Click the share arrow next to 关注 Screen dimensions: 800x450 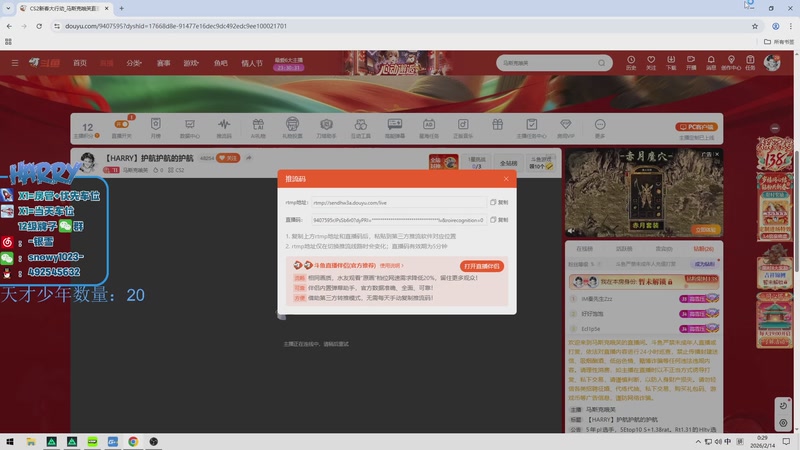tap(249, 158)
